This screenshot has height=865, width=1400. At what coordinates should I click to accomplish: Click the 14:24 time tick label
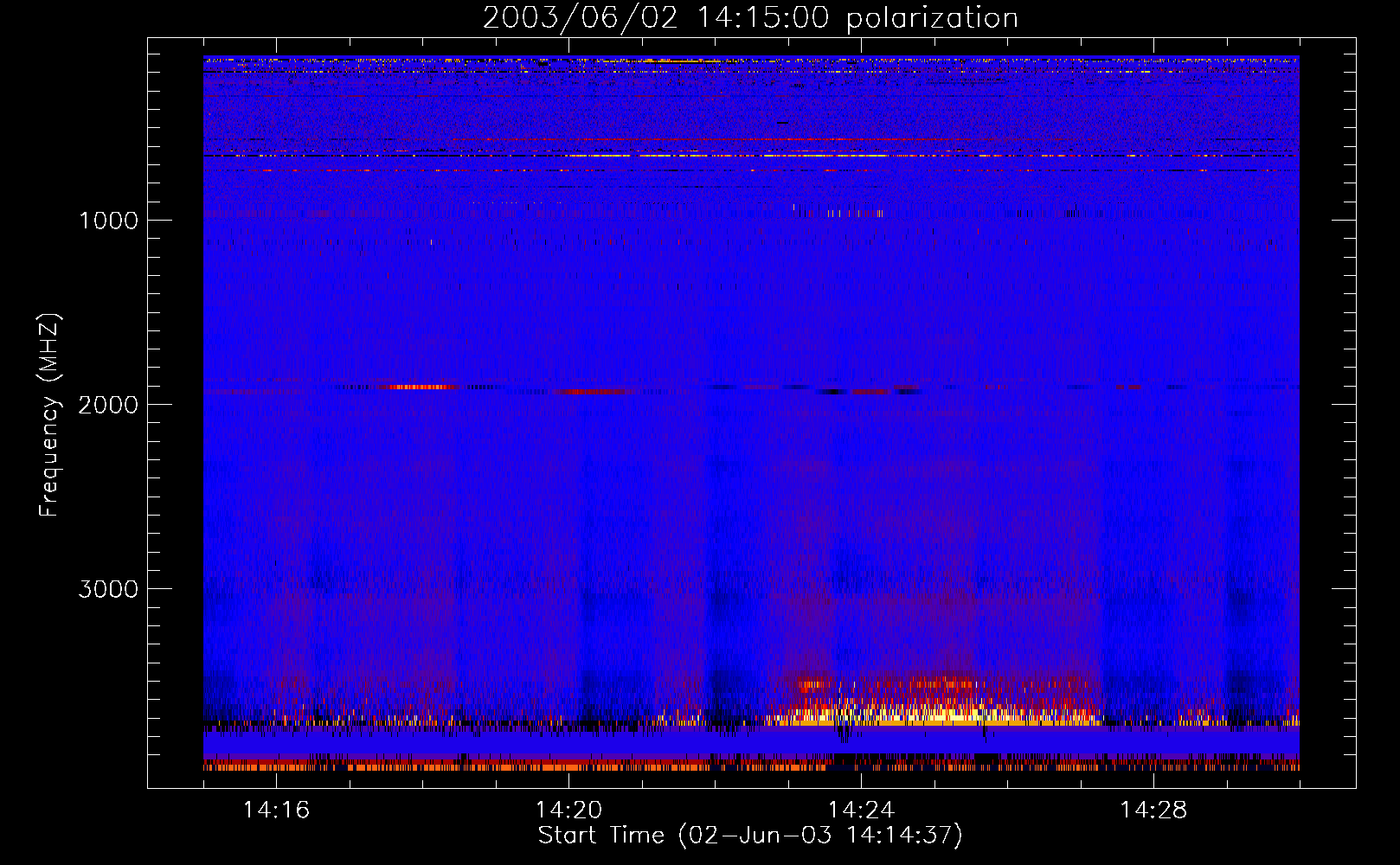pyautogui.click(x=861, y=810)
